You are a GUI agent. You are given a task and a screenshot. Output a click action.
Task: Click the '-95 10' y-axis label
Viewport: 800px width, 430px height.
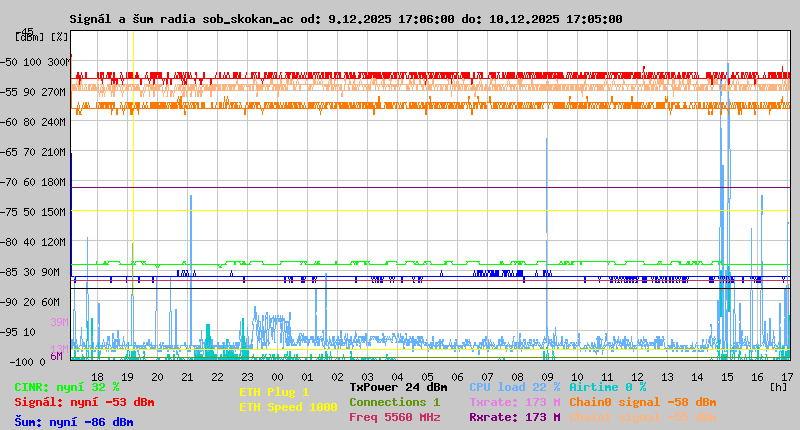point(18,332)
